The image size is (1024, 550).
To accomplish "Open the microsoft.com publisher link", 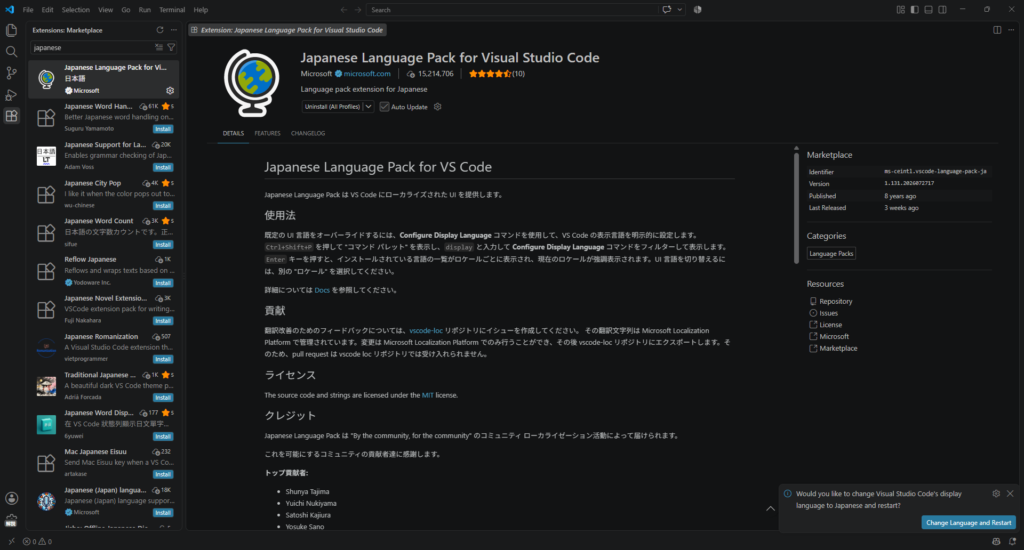I will coord(367,74).
